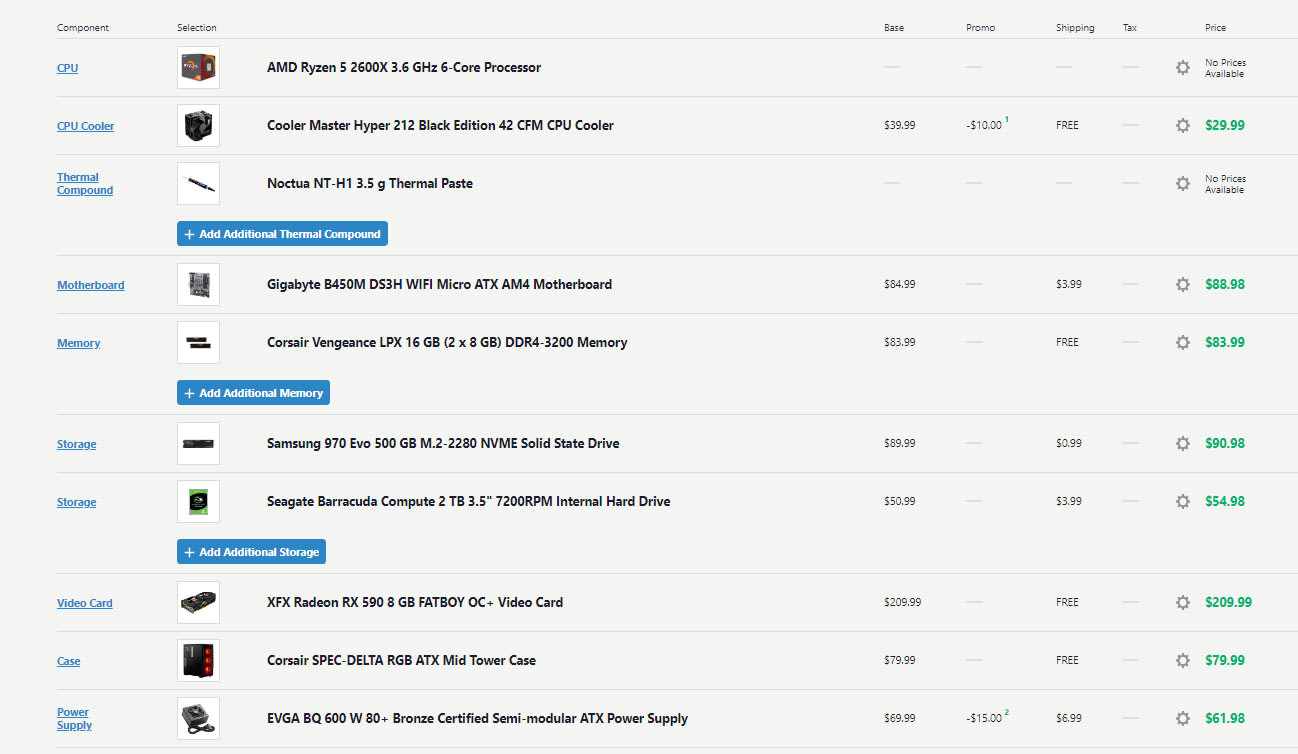Open Cooler Master Hyper 212 Black Edition name
Screen dimensions: 1298x754
click(440, 126)
